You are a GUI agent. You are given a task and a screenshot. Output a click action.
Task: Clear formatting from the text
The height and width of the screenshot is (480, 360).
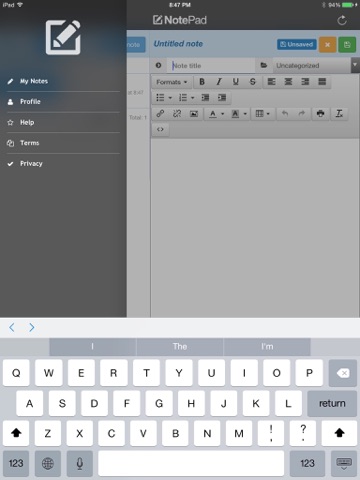point(339,114)
